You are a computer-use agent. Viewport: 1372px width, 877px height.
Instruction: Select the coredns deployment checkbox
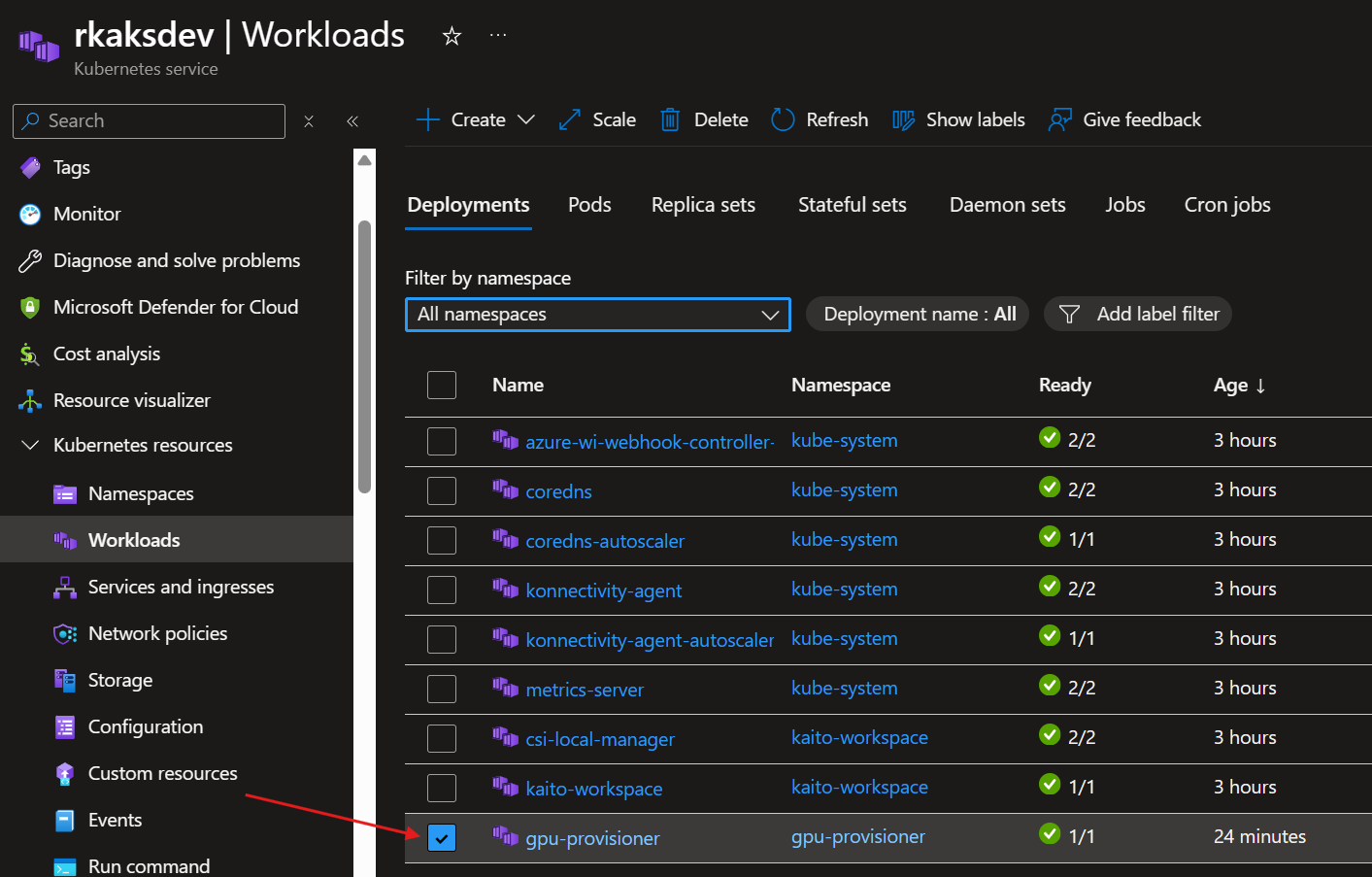(x=442, y=490)
